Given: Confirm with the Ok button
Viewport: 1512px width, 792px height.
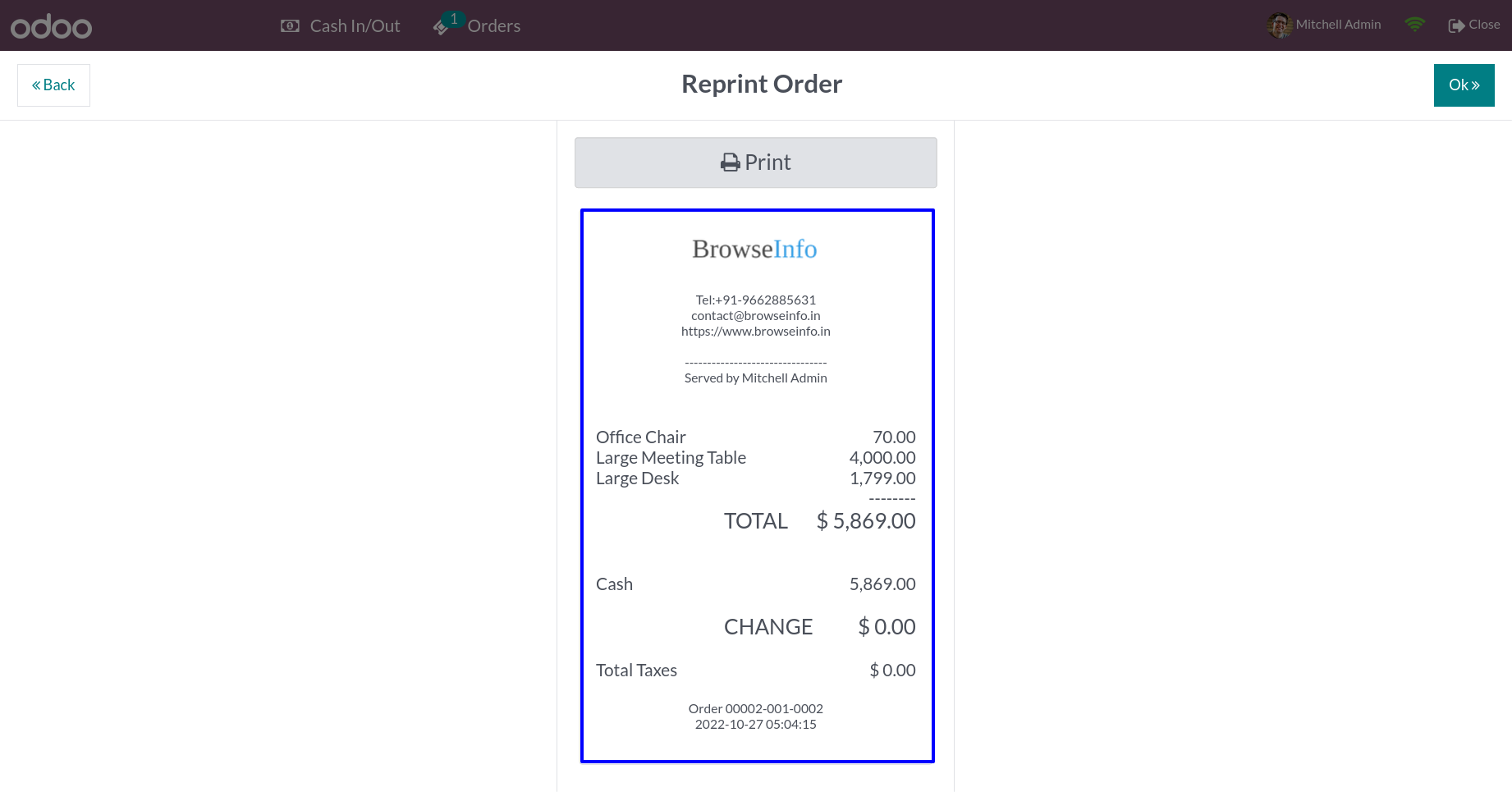Looking at the screenshot, I should (1464, 85).
